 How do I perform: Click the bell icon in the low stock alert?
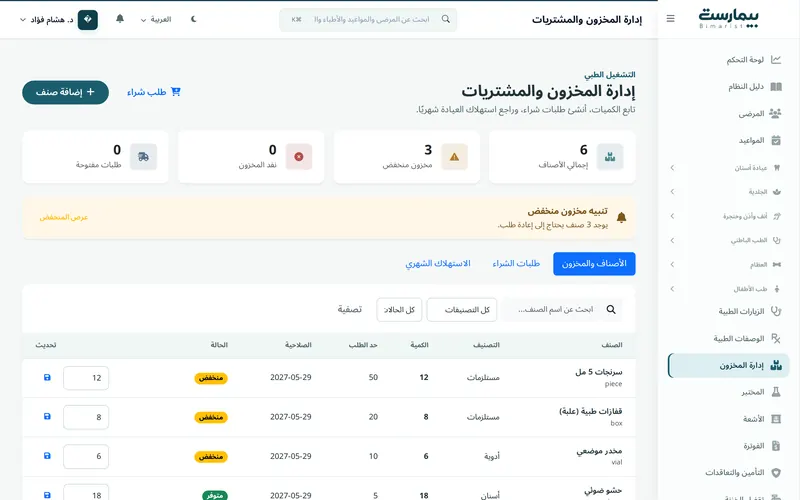(x=621, y=217)
